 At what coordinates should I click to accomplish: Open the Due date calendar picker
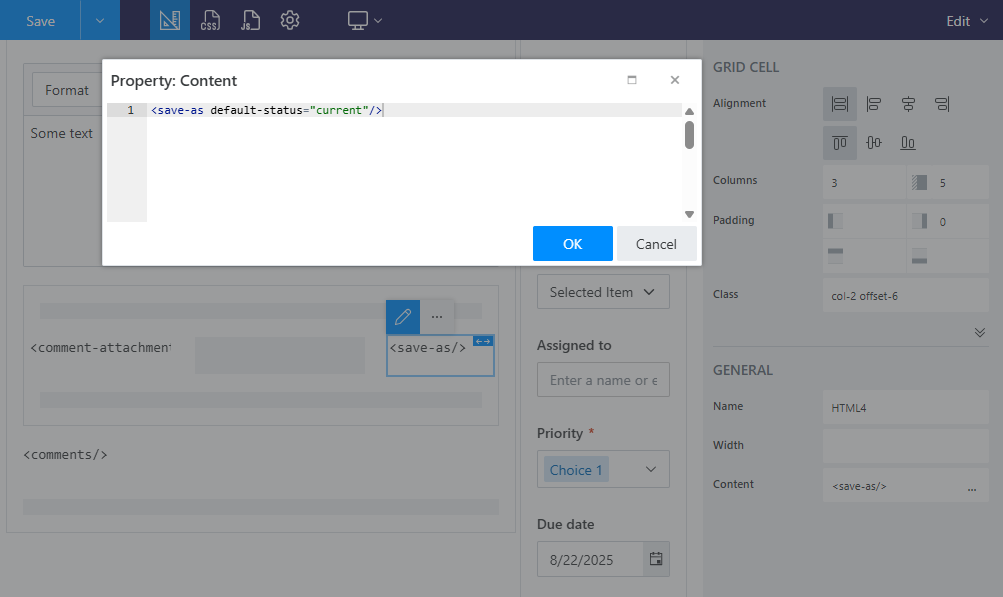click(x=656, y=559)
